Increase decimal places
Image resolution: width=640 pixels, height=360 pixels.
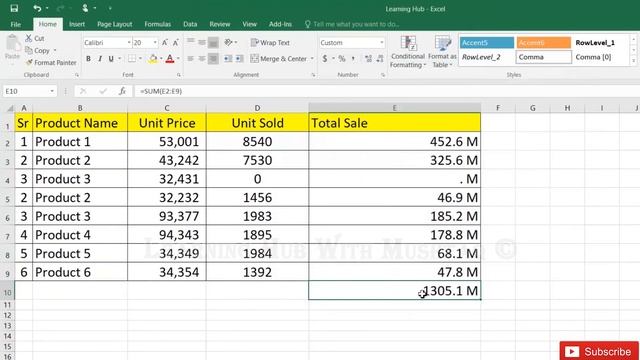(x=369, y=58)
